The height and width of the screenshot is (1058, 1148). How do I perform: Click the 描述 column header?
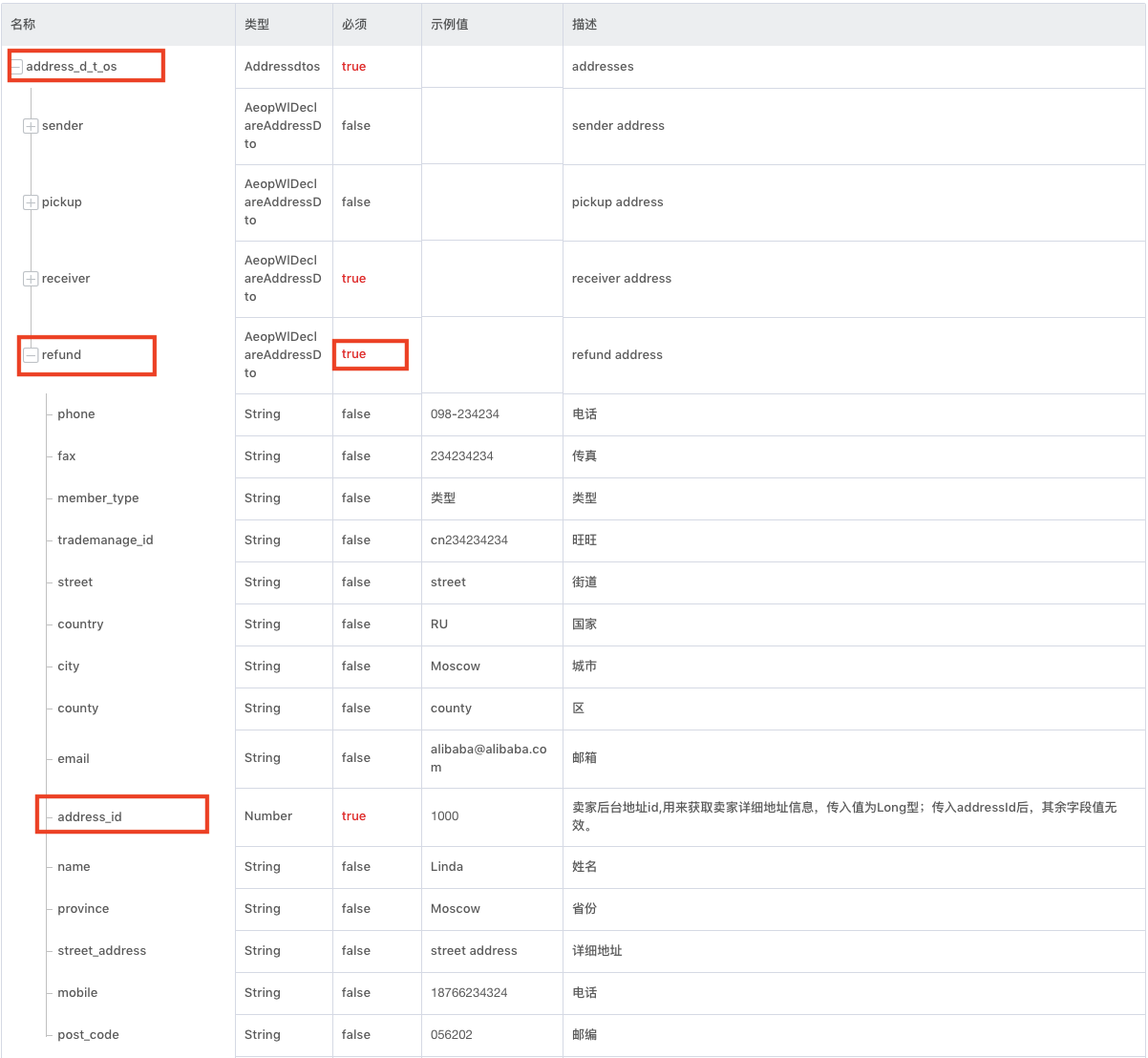point(585,25)
